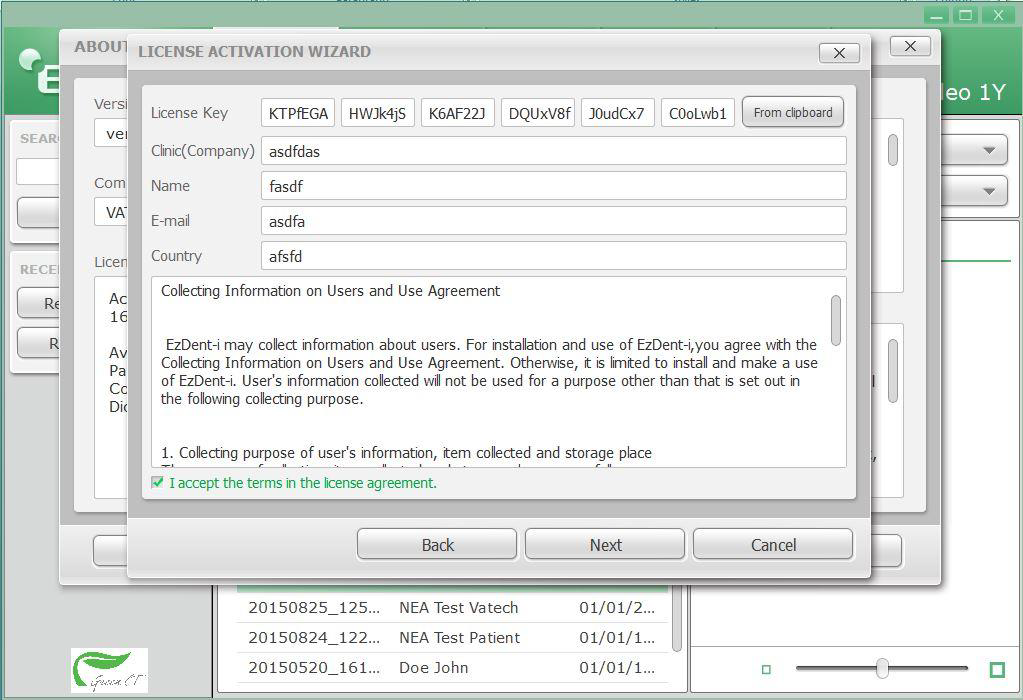Screen dimensions: 1023x700
Task: Focus the E-mail input field
Action: (x=554, y=221)
